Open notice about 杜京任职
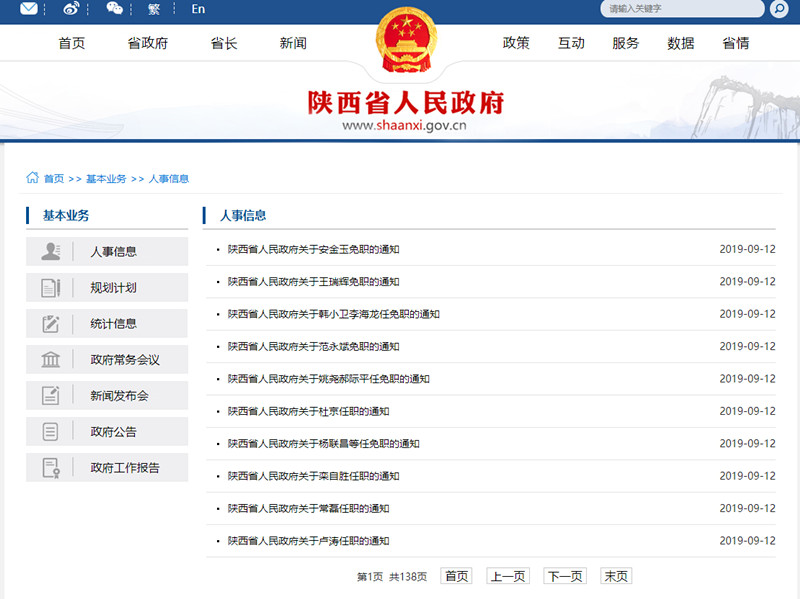Image resolution: width=800 pixels, height=599 pixels. (308, 411)
